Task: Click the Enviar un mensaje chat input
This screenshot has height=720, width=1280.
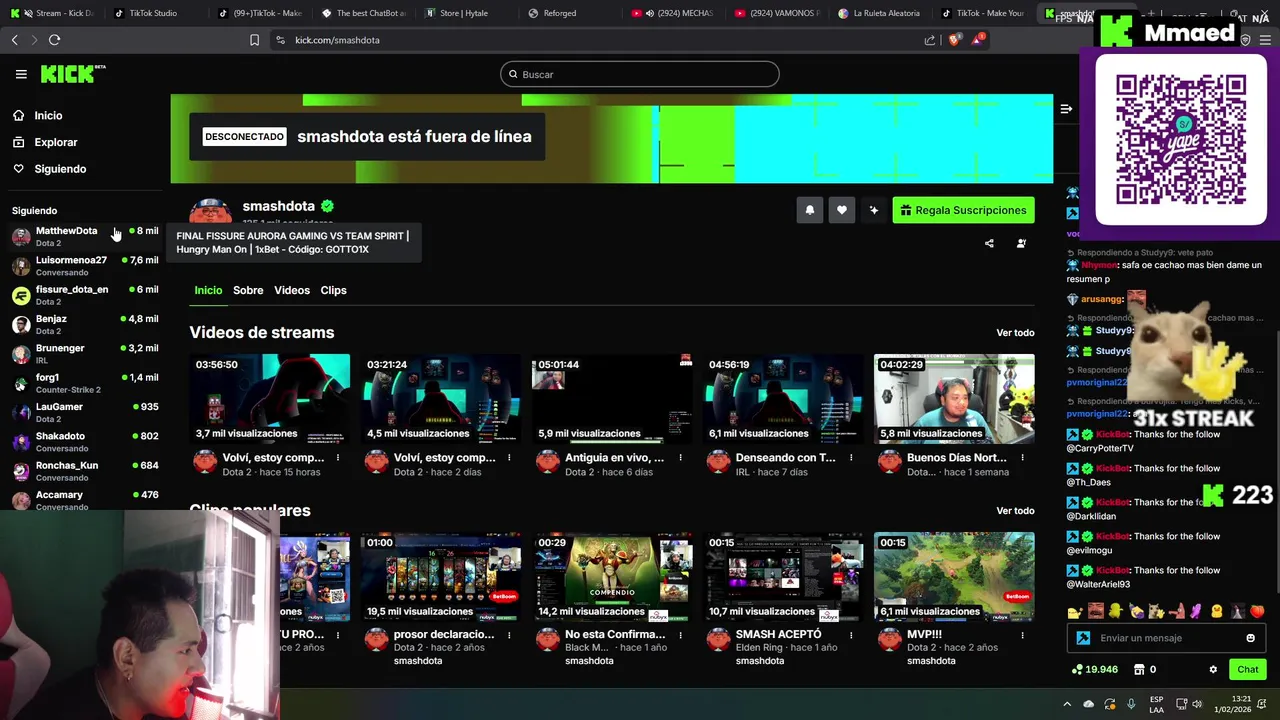Action: tap(1168, 638)
